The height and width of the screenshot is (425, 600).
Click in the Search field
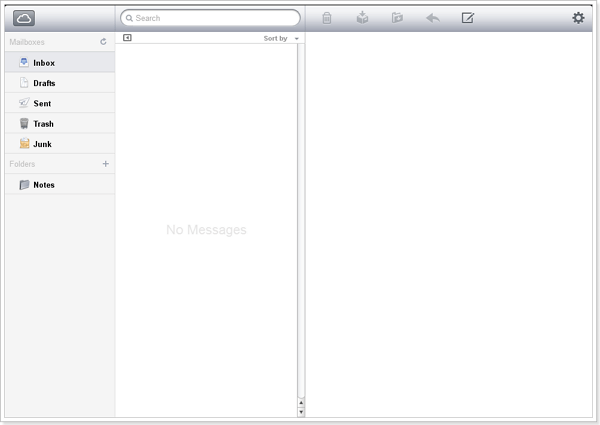[210, 18]
